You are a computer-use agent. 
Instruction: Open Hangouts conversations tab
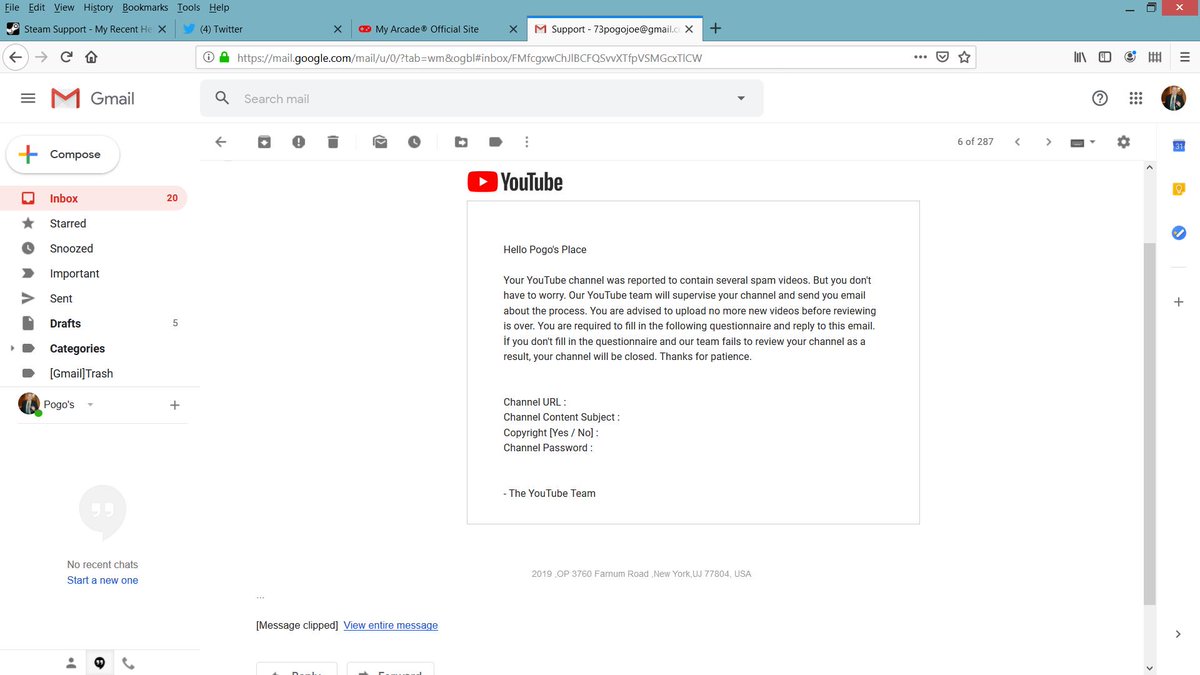pyautogui.click(x=99, y=662)
